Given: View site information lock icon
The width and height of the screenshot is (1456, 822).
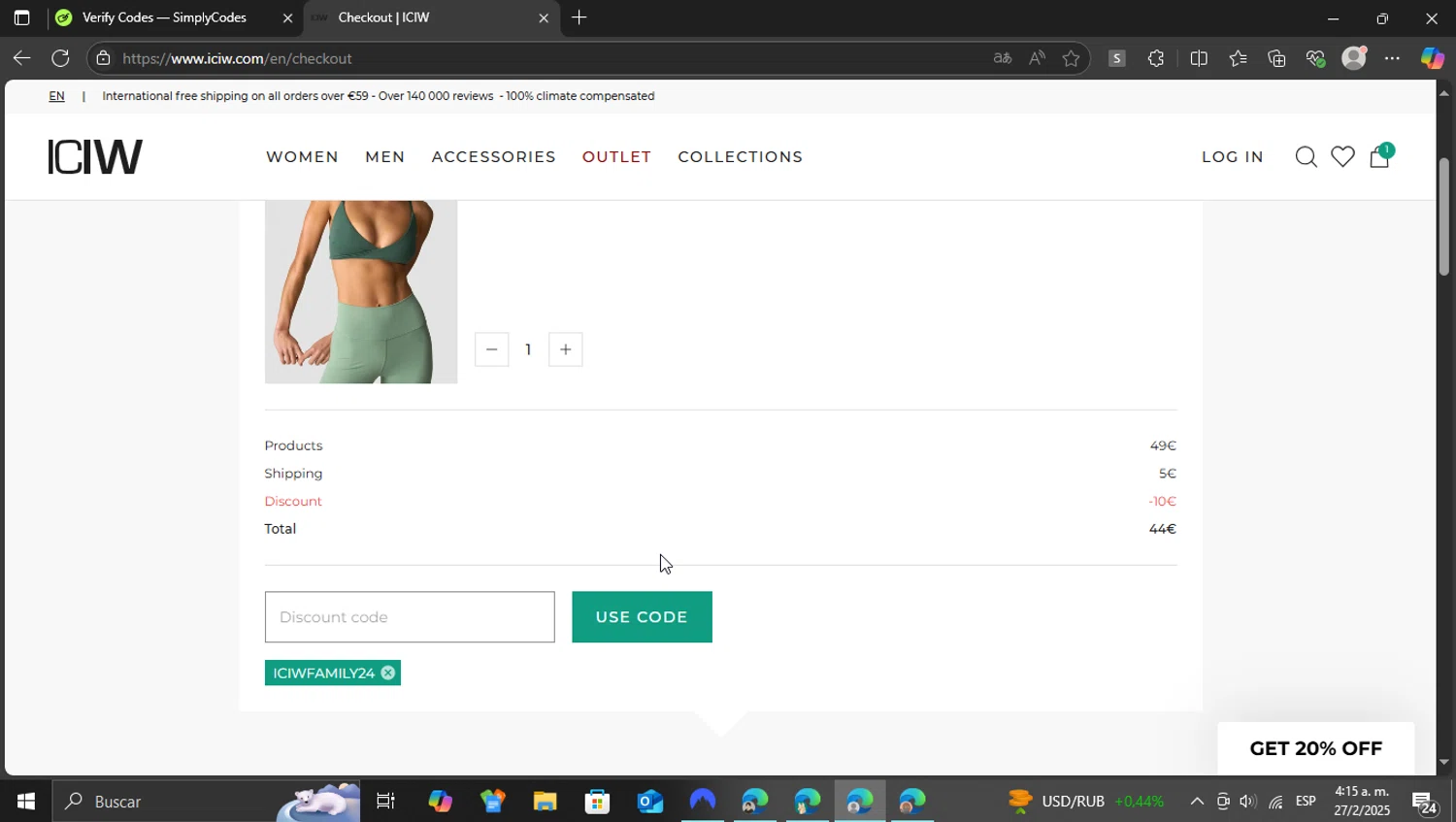Looking at the screenshot, I should 103,58.
